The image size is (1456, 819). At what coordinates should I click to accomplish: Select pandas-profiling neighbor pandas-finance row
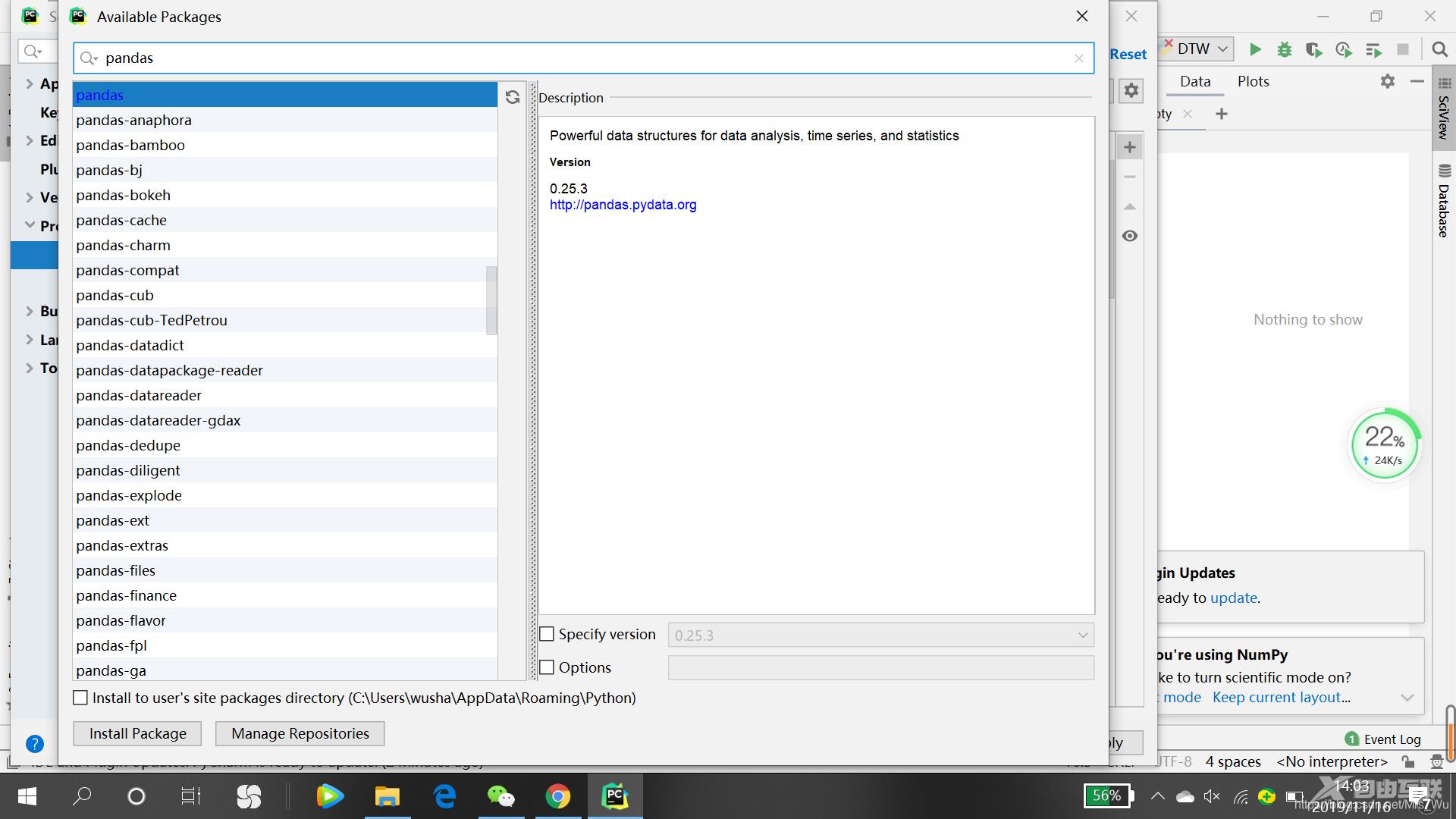[285, 595]
